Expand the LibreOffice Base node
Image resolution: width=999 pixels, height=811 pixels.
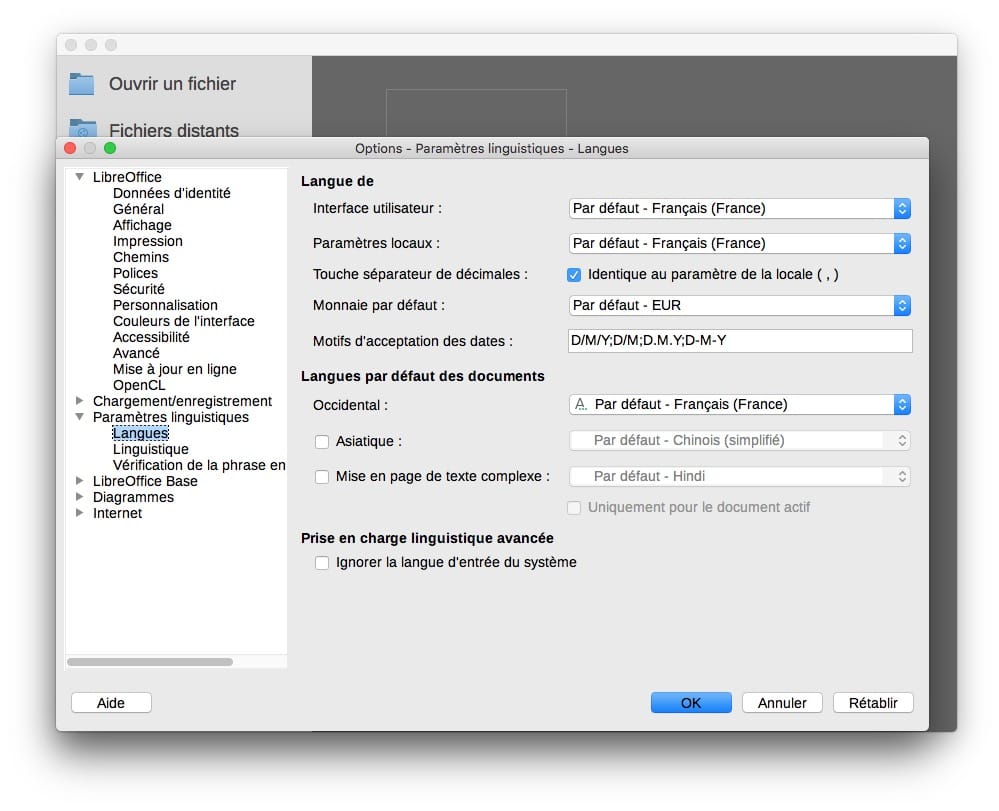coord(80,480)
